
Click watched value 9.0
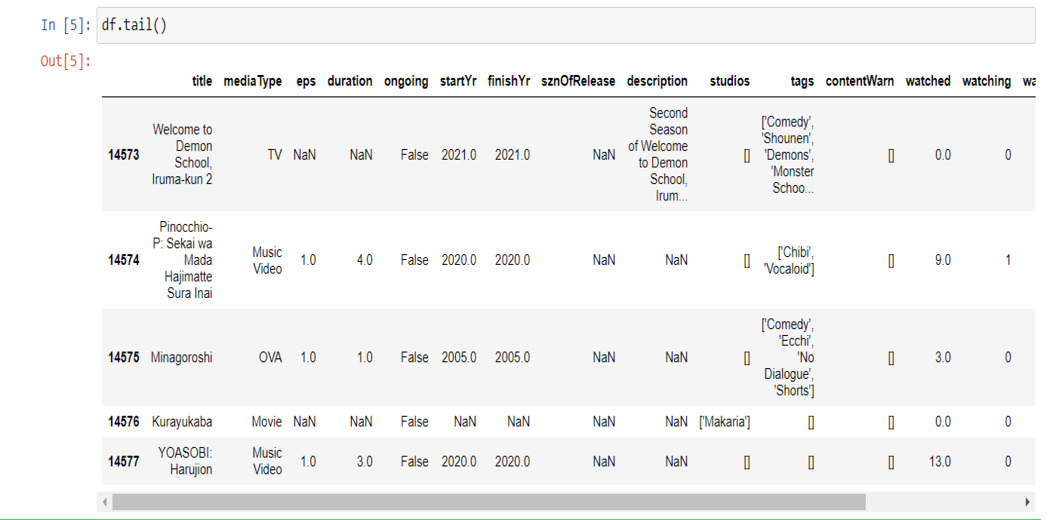tap(942, 260)
